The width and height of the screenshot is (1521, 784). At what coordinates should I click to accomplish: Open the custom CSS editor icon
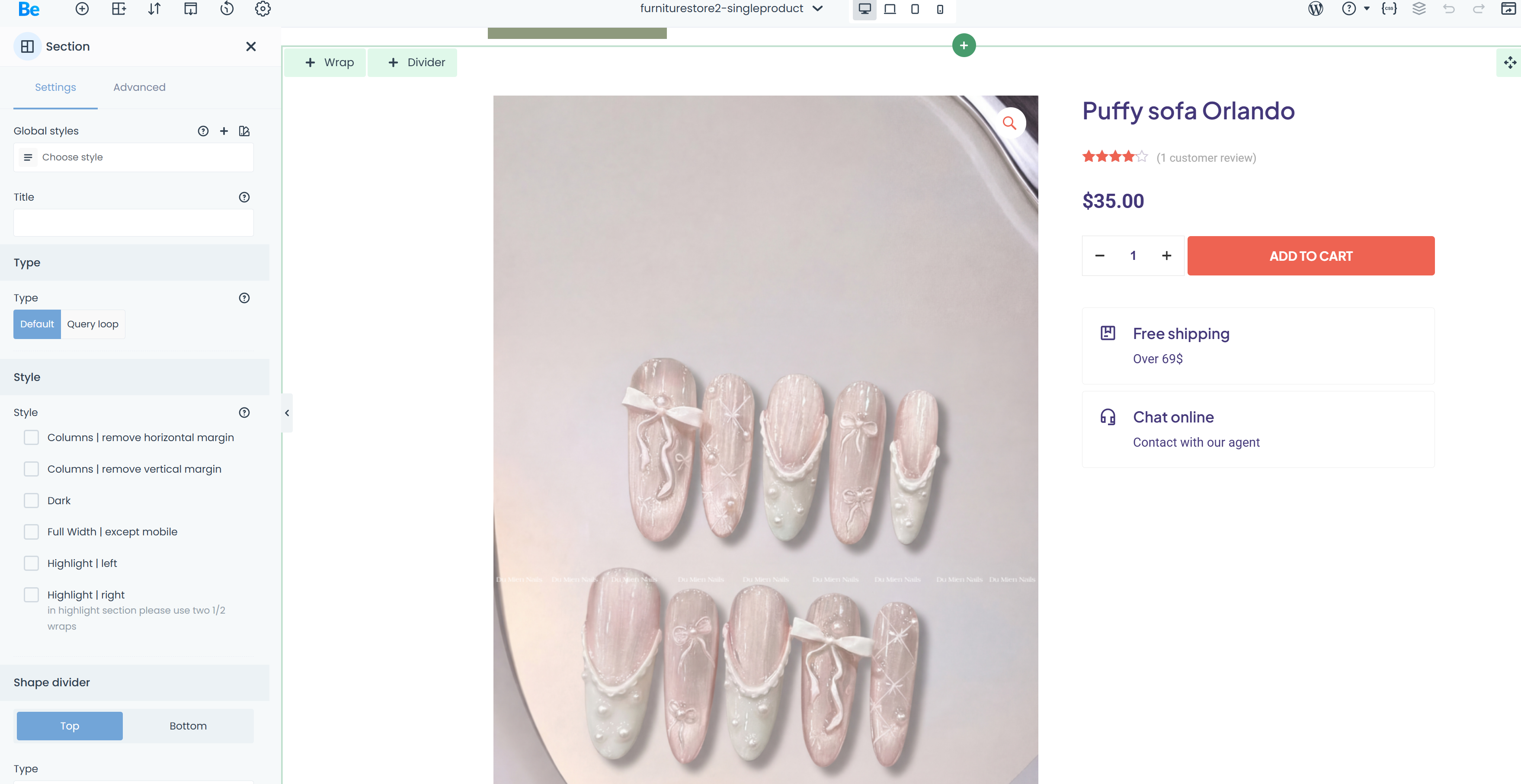[1389, 9]
